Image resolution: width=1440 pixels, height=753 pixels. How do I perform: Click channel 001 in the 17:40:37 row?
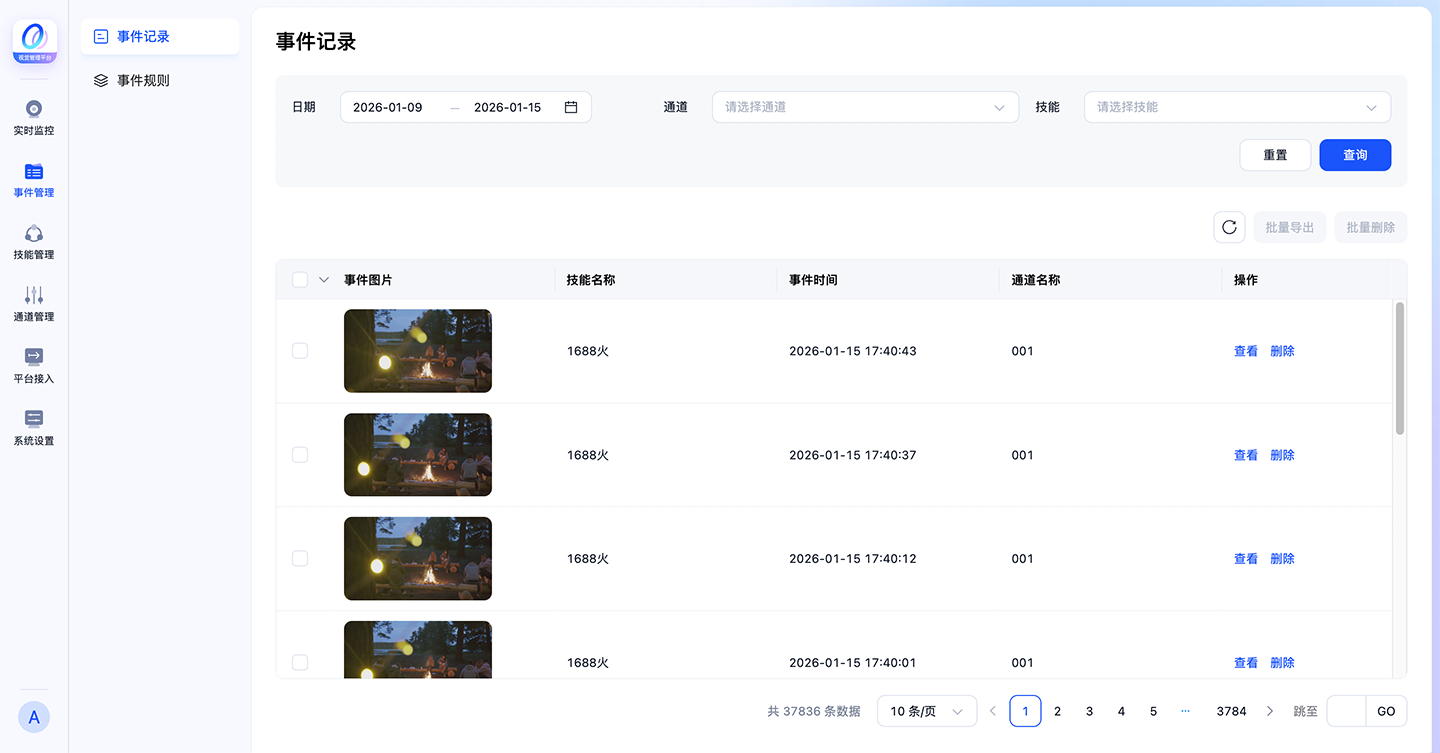click(x=1022, y=455)
